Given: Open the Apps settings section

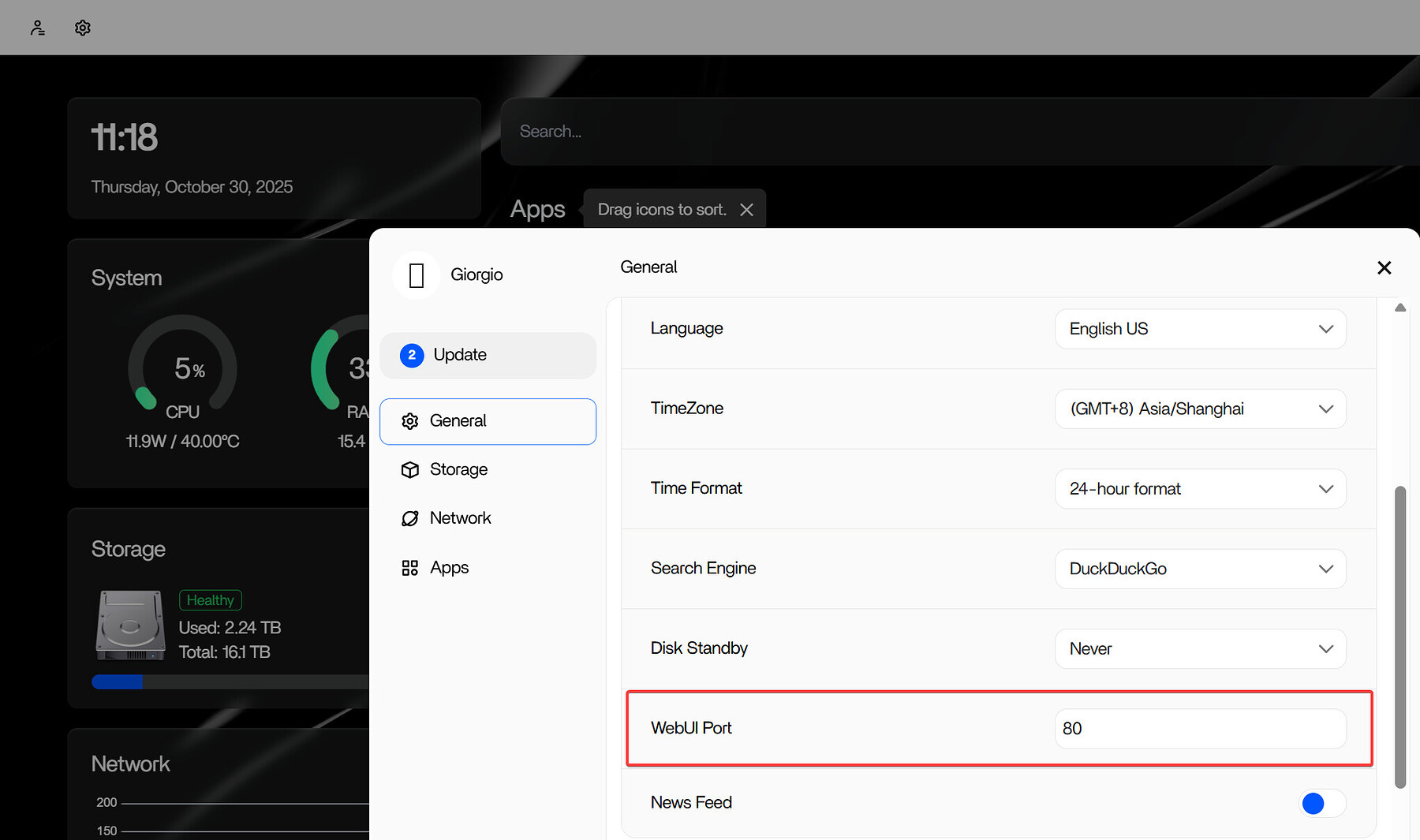Looking at the screenshot, I should coord(449,568).
